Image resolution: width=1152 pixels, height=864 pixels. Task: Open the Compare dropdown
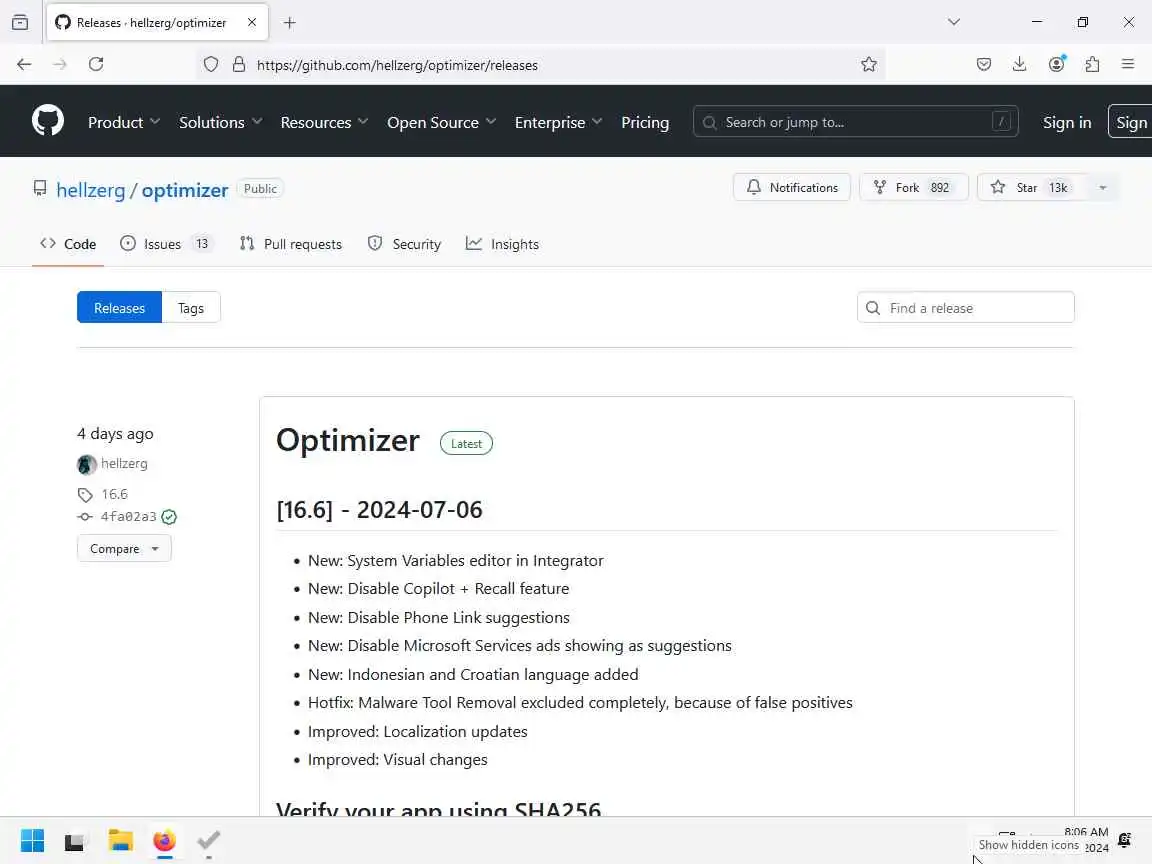pyautogui.click(x=124, y=549)
